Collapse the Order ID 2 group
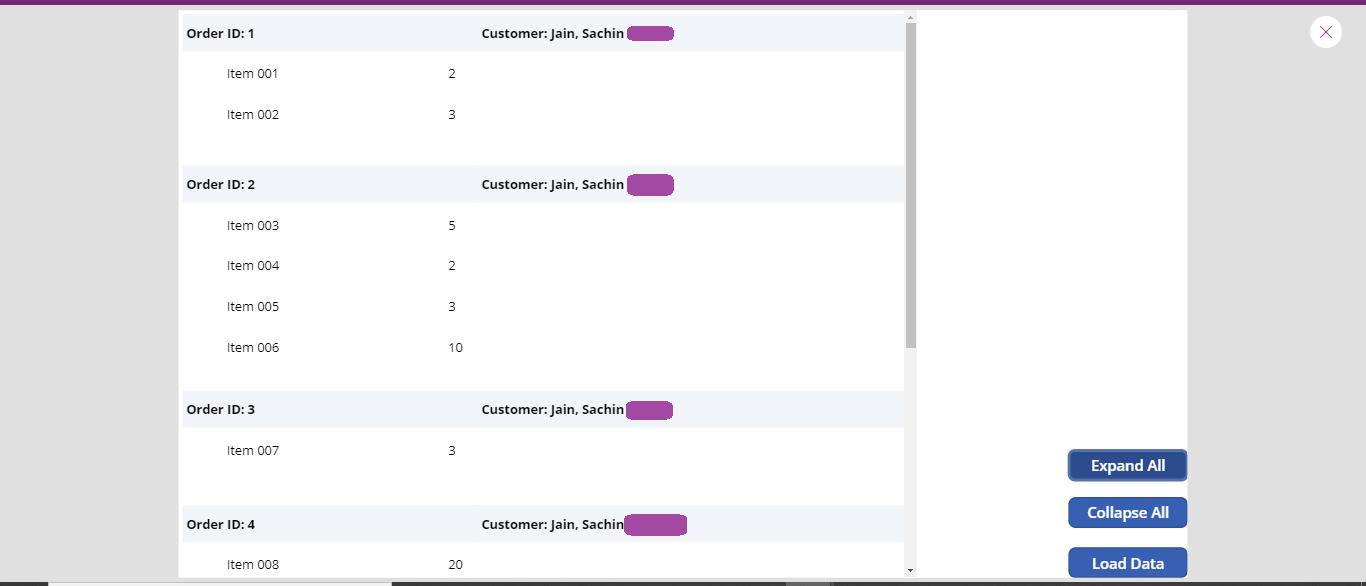 coord(219,184)
